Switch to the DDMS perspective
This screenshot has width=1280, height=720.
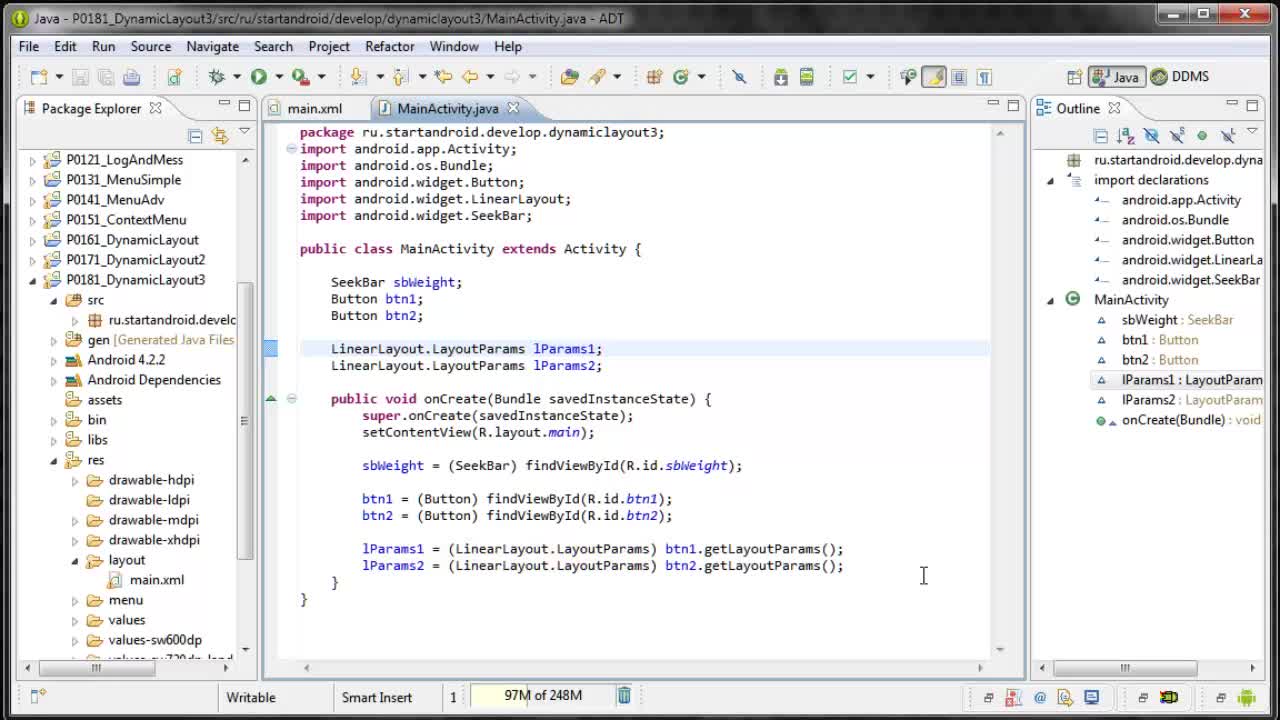tap(1179, 77)
